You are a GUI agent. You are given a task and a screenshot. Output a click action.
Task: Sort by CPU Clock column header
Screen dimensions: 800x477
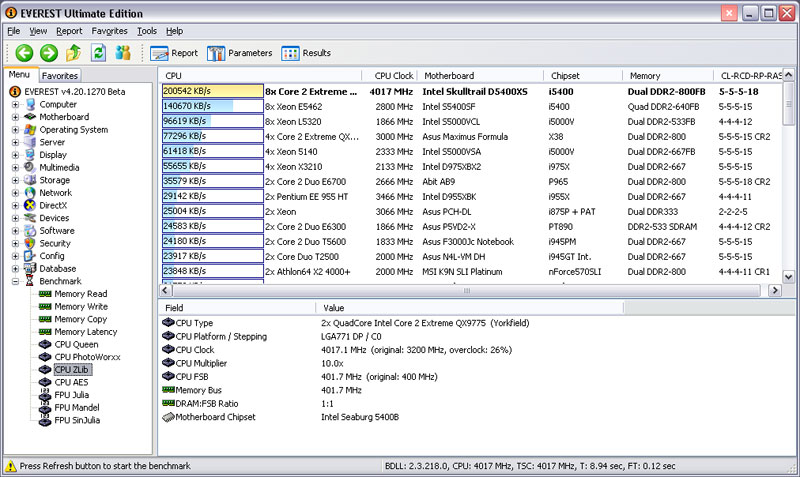[x=394, y=75]
